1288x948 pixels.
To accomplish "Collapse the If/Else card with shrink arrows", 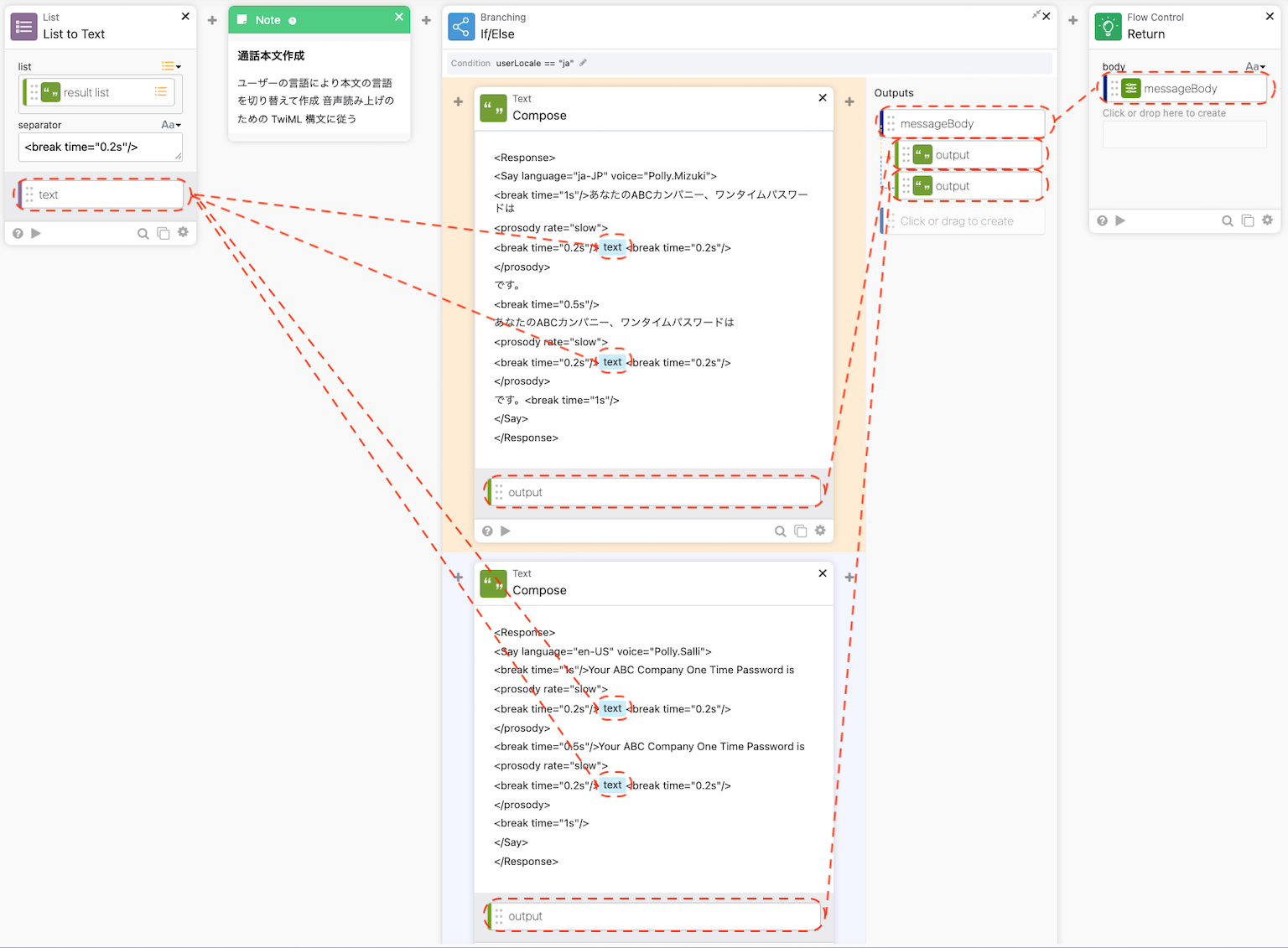I will click(x=1036, y=14).
